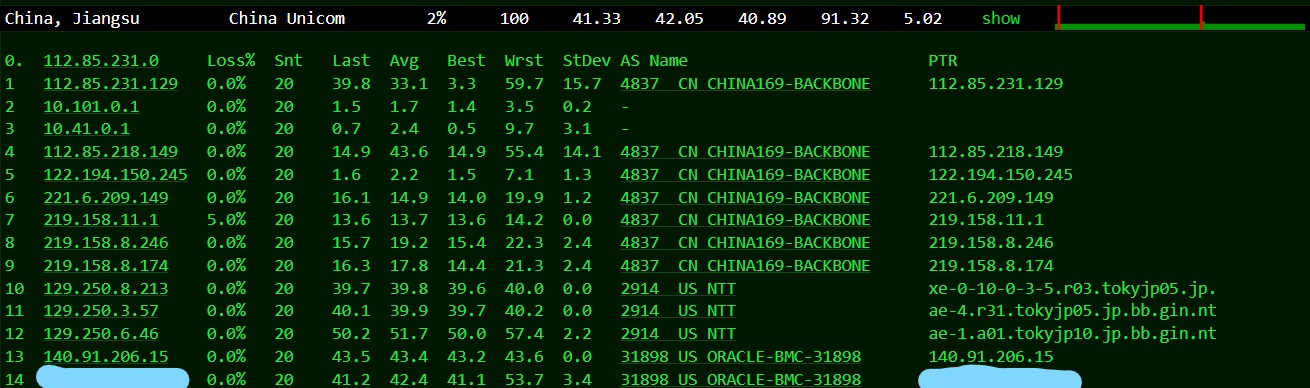The width and height of the screenshot is (1310, 388).
Task: Open hop 8 IP 219.158.8.246 link
Action: 106,242
